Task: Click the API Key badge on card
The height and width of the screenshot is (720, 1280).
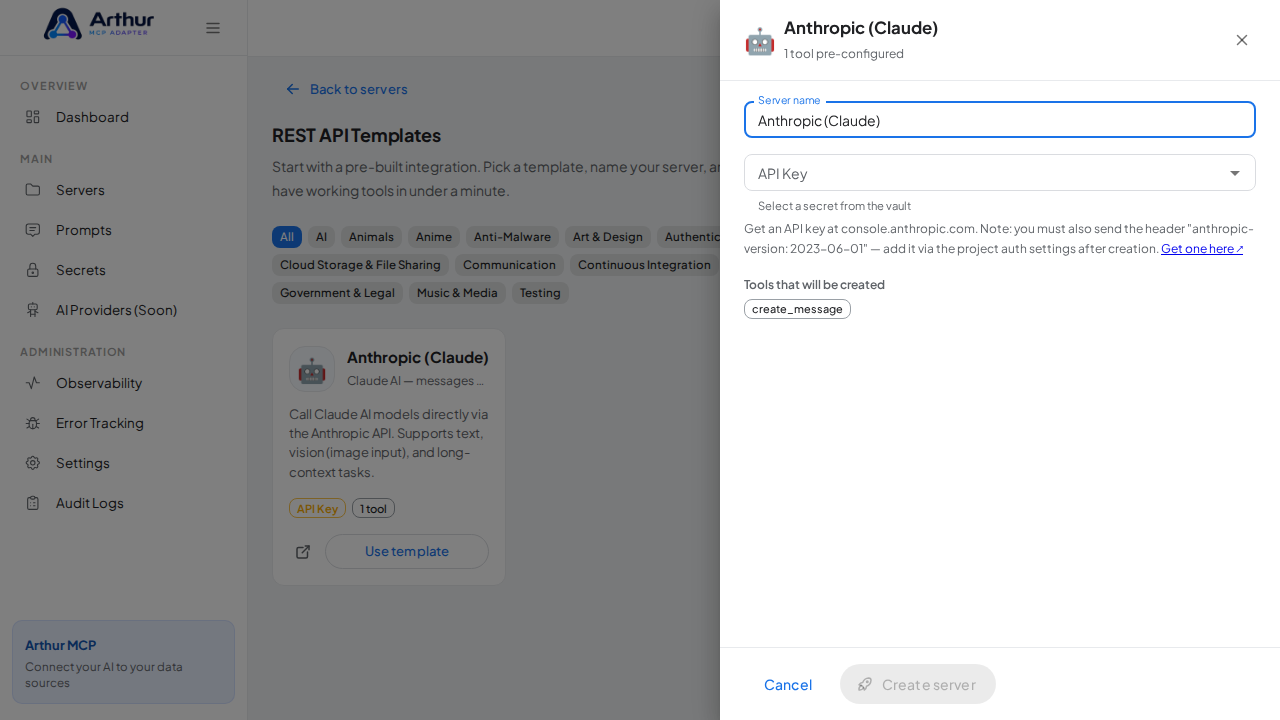Action: pyautogui.click(x=317, y=508)
